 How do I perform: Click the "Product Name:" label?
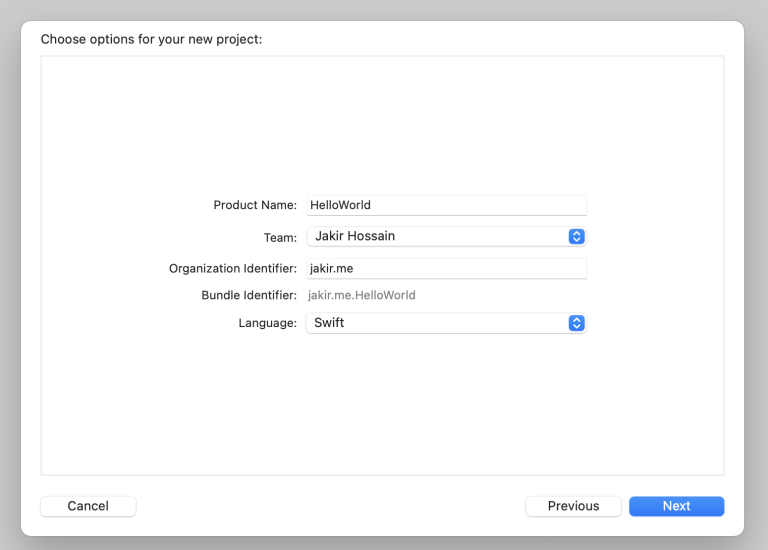click(255, 205)
